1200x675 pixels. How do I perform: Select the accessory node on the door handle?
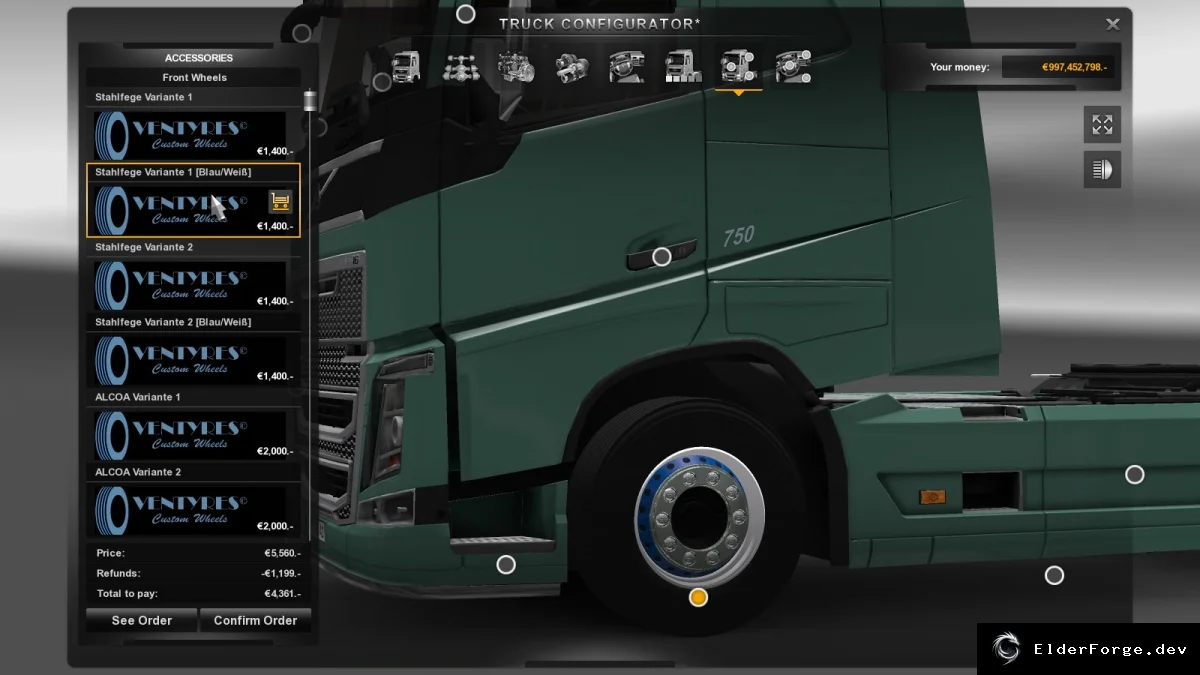pyautogui.click(x=661, y=257)
